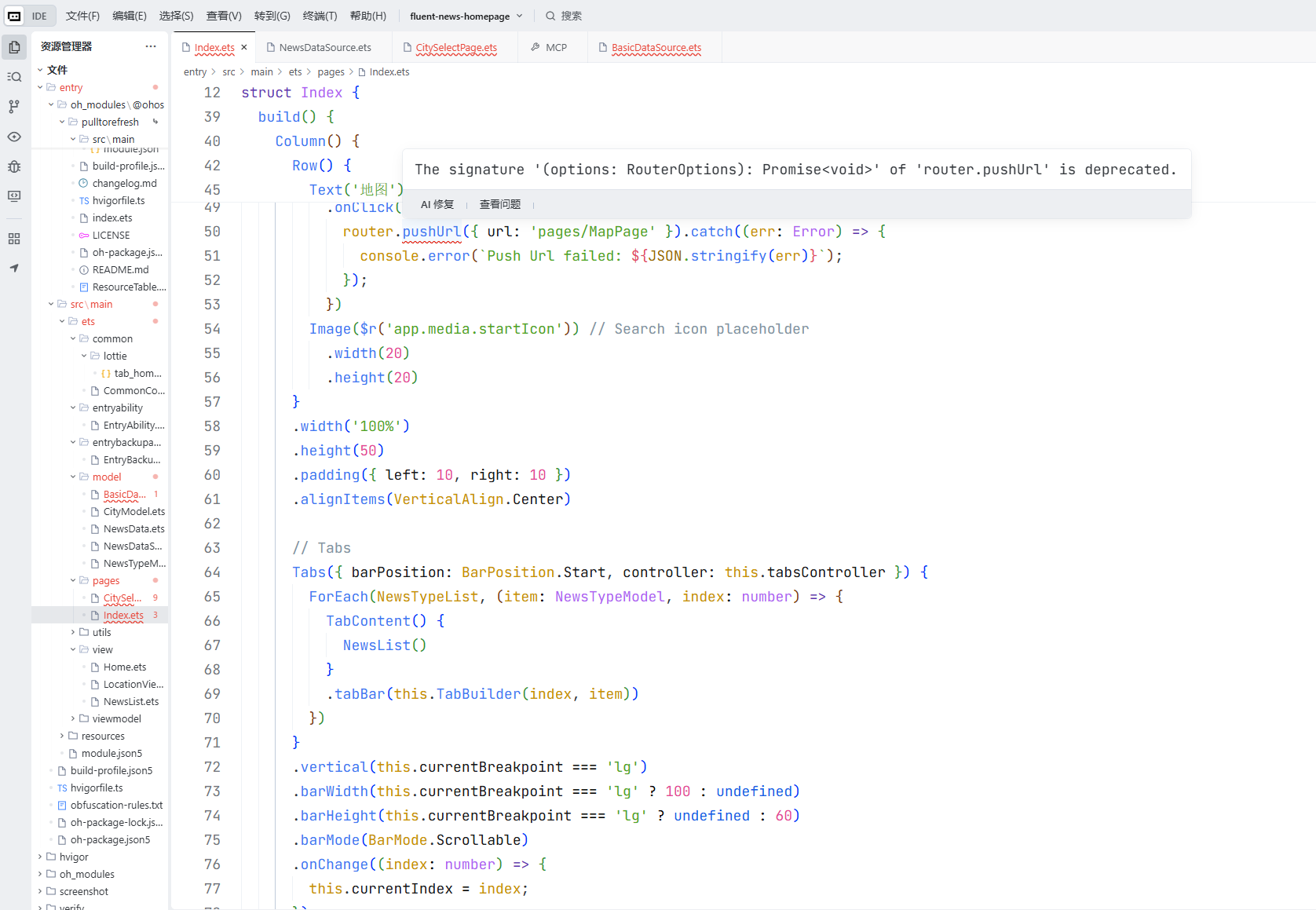Image resolution: width=1316 pixels, height=910 pixels.
Task: Click the paper-plane deploy icon in sidebar
Action: pyautogui.click(x=14, y=269)
